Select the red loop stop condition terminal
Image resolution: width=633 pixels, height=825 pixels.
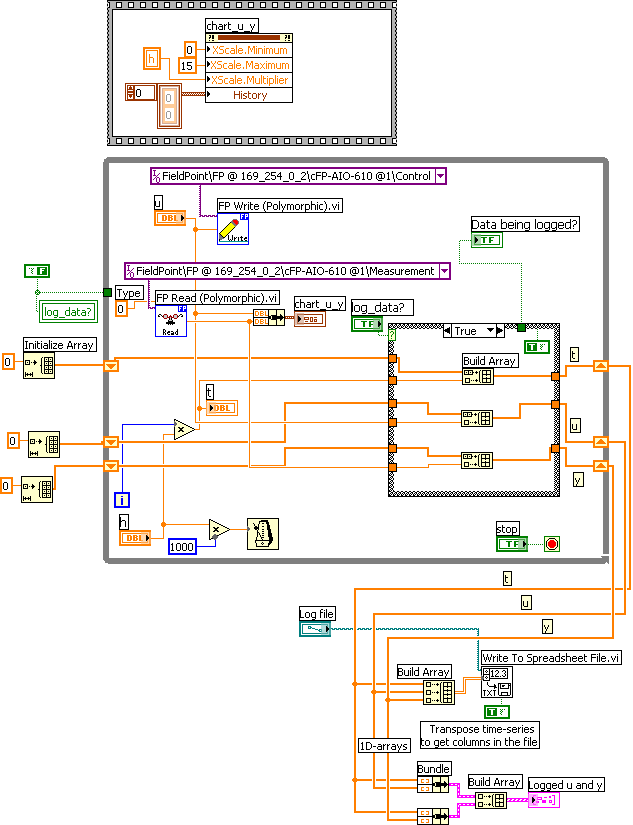click(x=551, y=544)
